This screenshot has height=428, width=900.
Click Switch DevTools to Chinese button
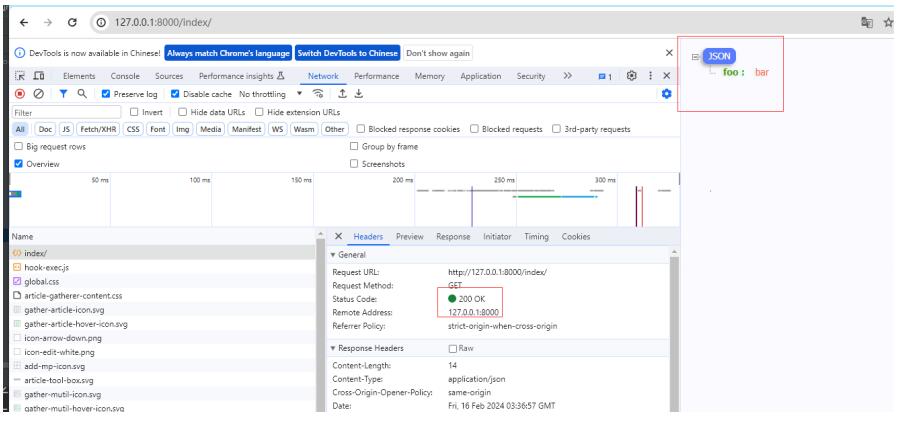point(348,52)
